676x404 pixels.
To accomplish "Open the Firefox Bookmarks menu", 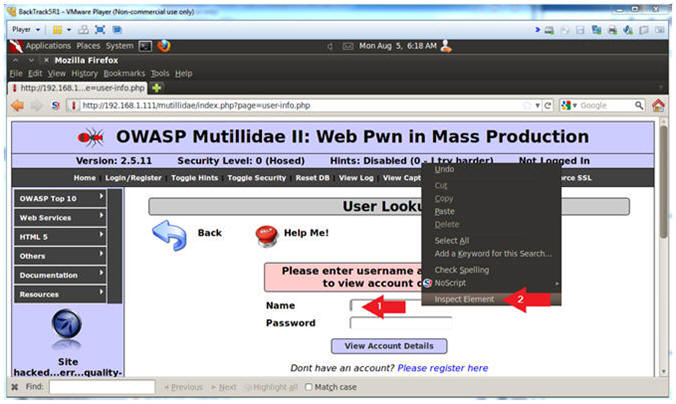I will (x=124, y=74).
